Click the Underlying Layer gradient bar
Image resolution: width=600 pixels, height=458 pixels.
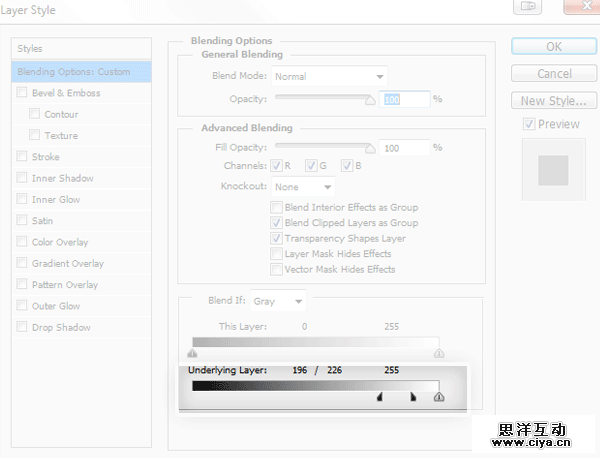point(316,385)
